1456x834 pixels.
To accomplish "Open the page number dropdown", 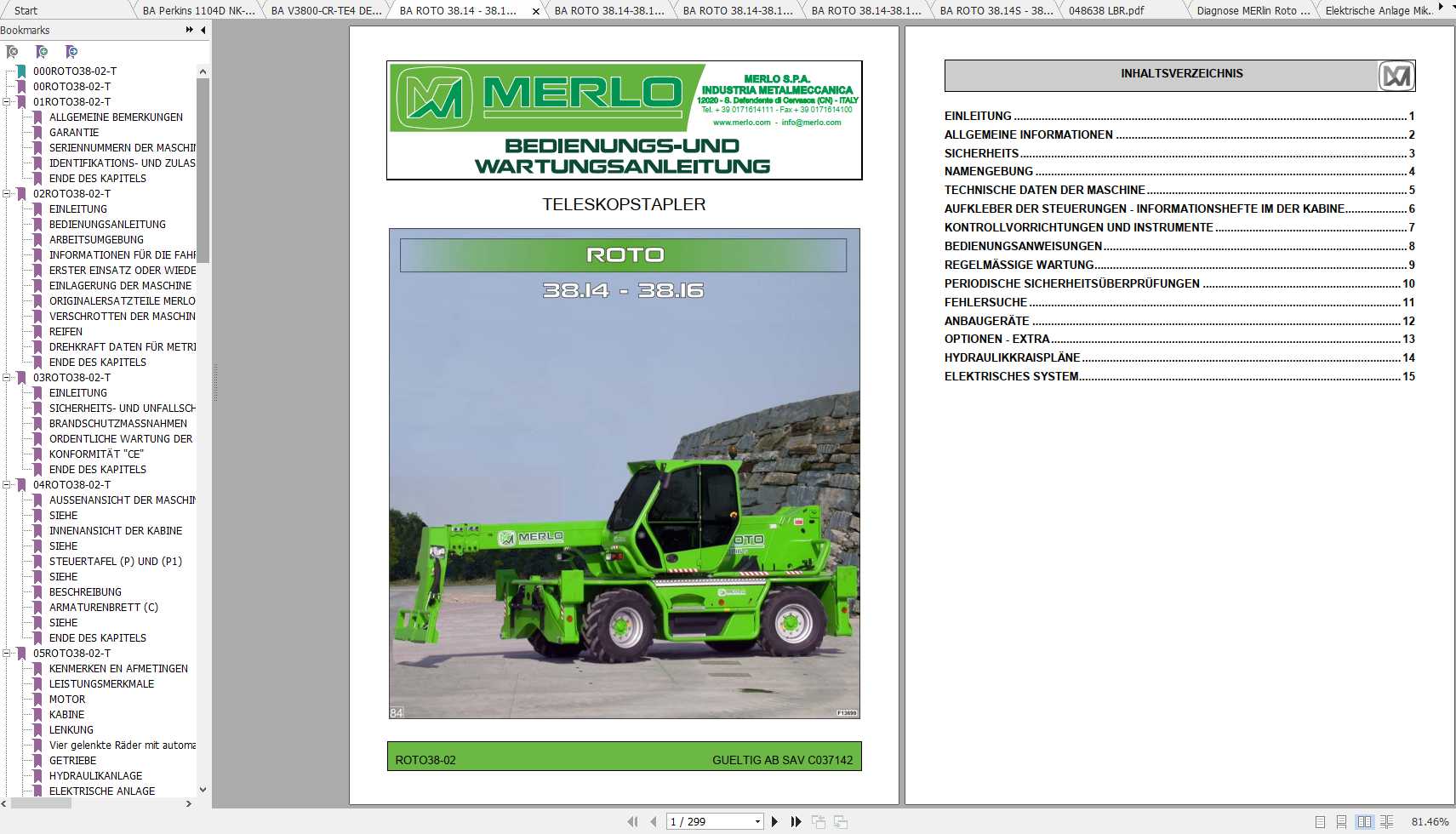I will [757, 821].
